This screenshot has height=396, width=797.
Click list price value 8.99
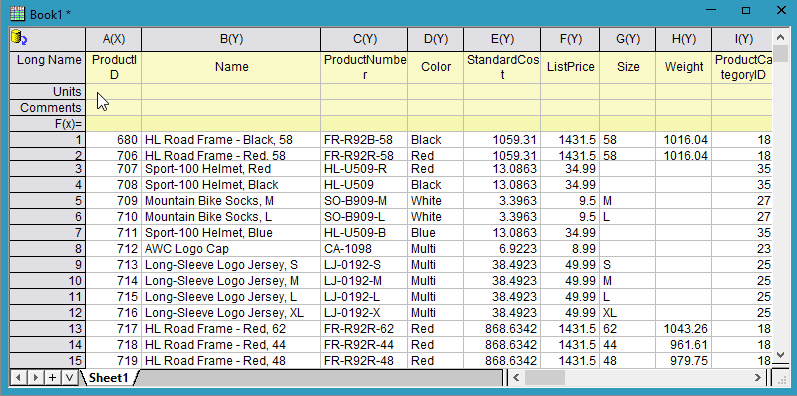[x=570, y=249]
